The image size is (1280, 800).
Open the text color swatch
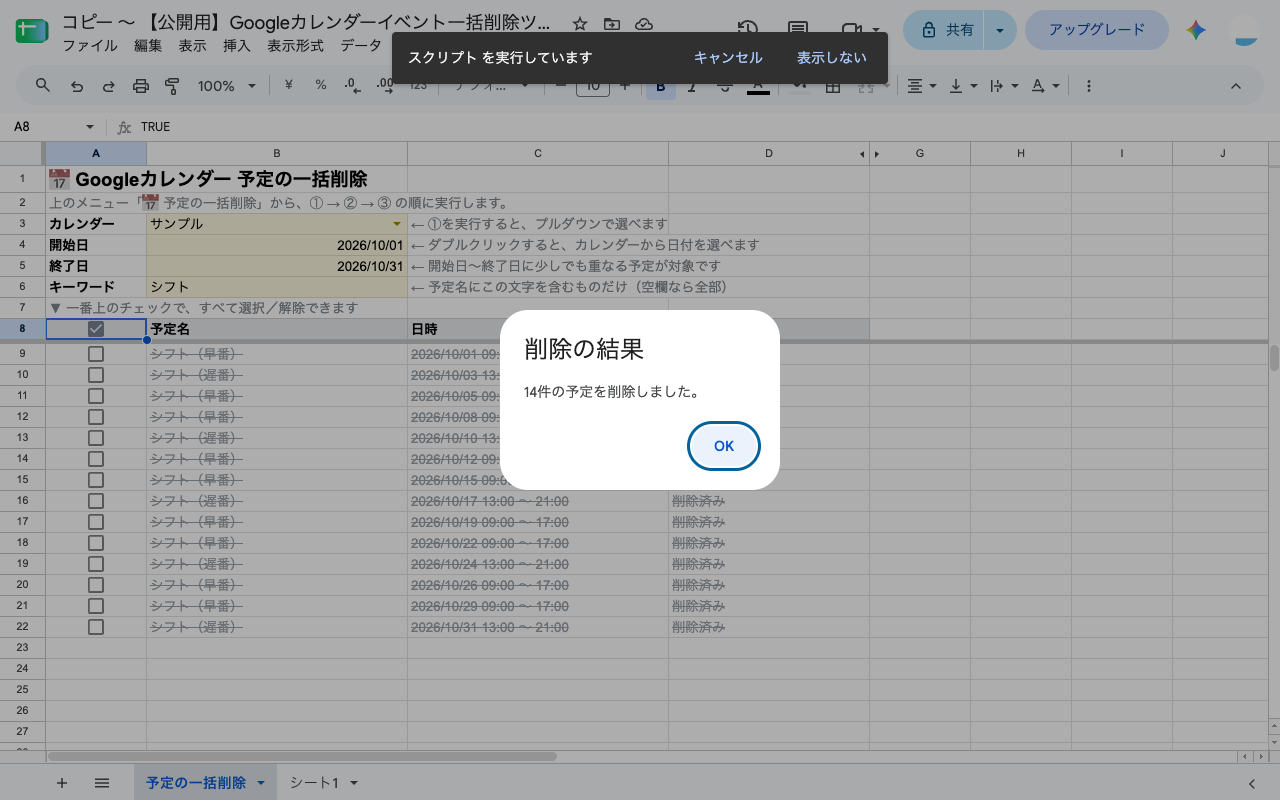click(x=758, y=87)
